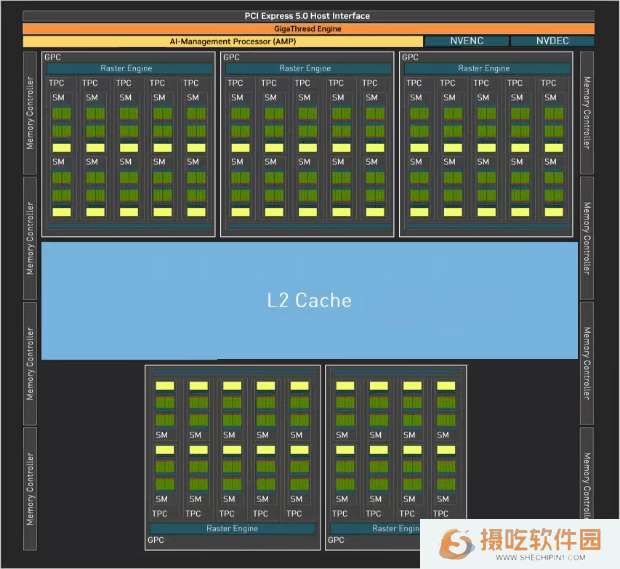Select the orange GigaThread Engine bar
Viewport: 620px width, 569px height.
(308, 29)
